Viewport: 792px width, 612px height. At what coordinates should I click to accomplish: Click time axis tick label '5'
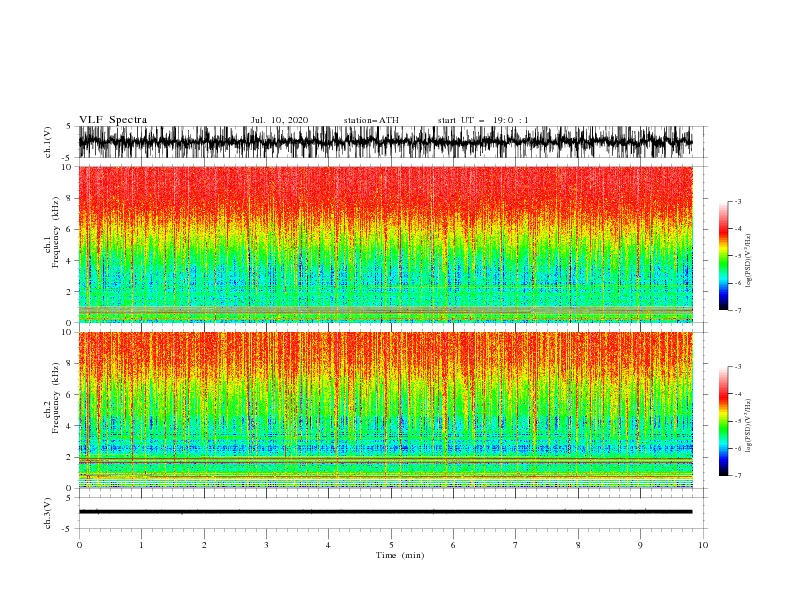click(391, 545)
